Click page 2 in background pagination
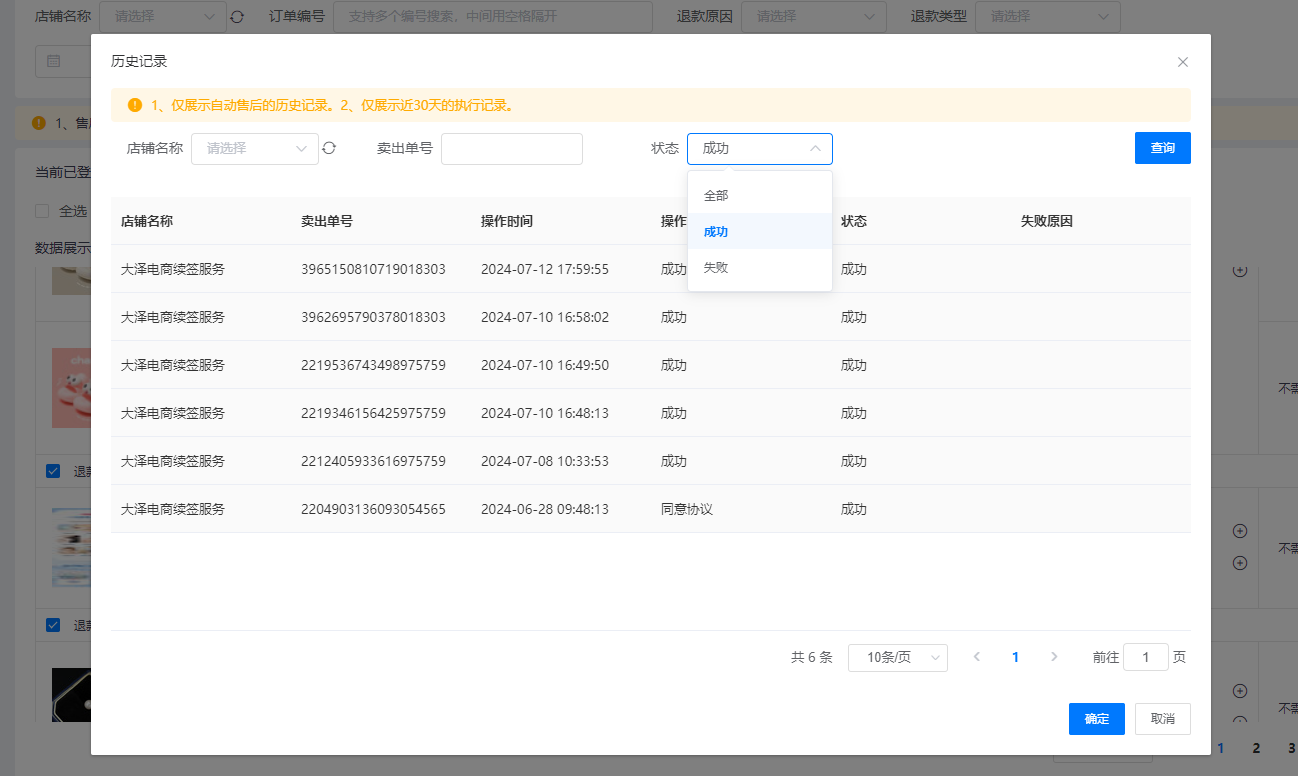 tap(1256, 748)
